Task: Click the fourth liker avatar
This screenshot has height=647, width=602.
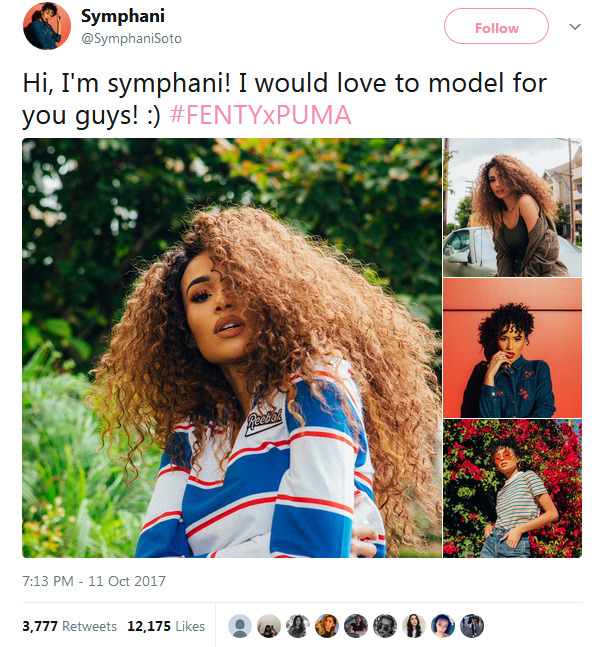Action: (327, 626)
